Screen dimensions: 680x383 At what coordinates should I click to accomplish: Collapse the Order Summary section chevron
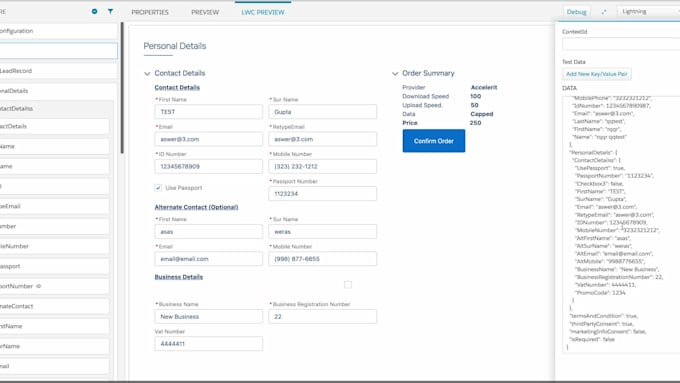click(x=395, y=74)
